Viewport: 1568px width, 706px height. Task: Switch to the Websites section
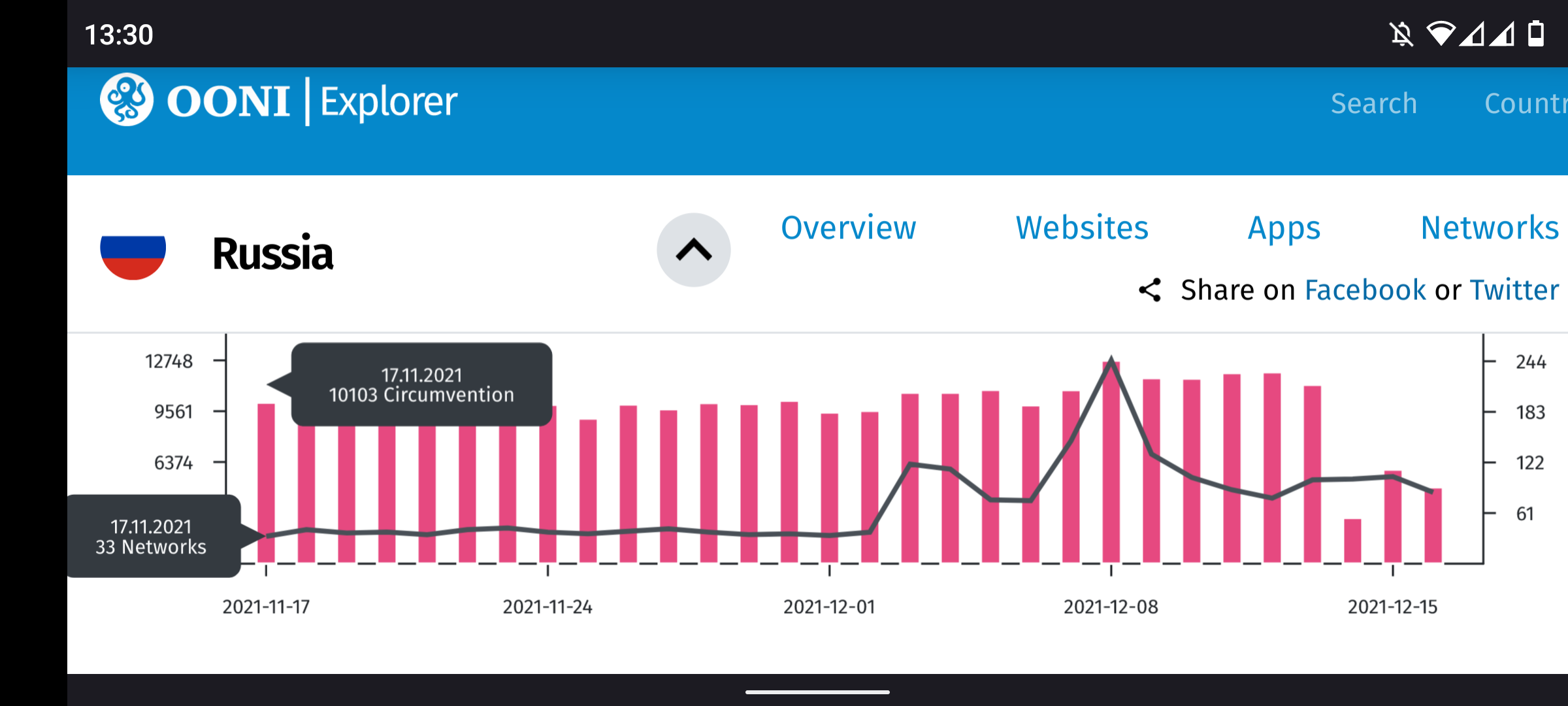(1081, 228)
